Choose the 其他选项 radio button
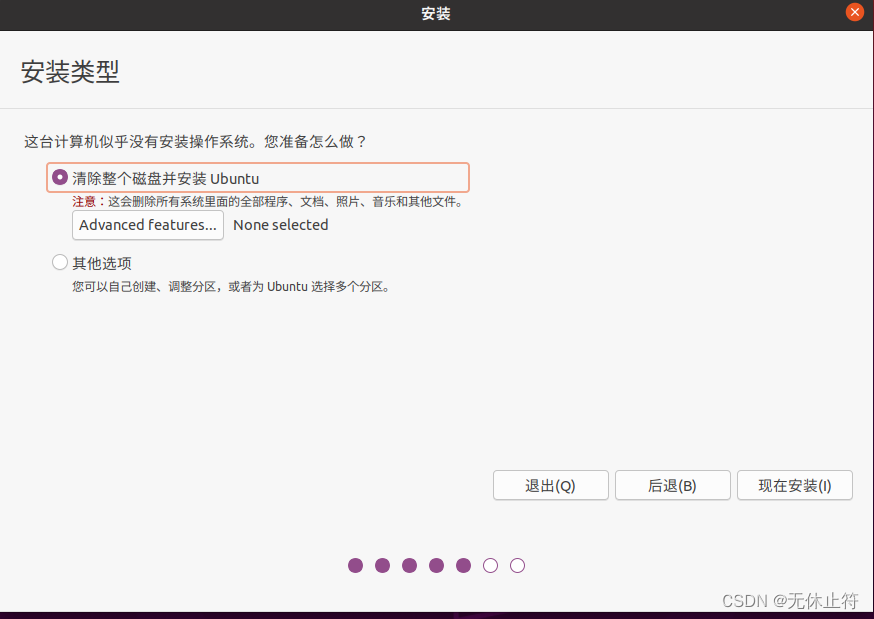The height and width of the screenshot is (619, 874). click(x=60, y=263)
